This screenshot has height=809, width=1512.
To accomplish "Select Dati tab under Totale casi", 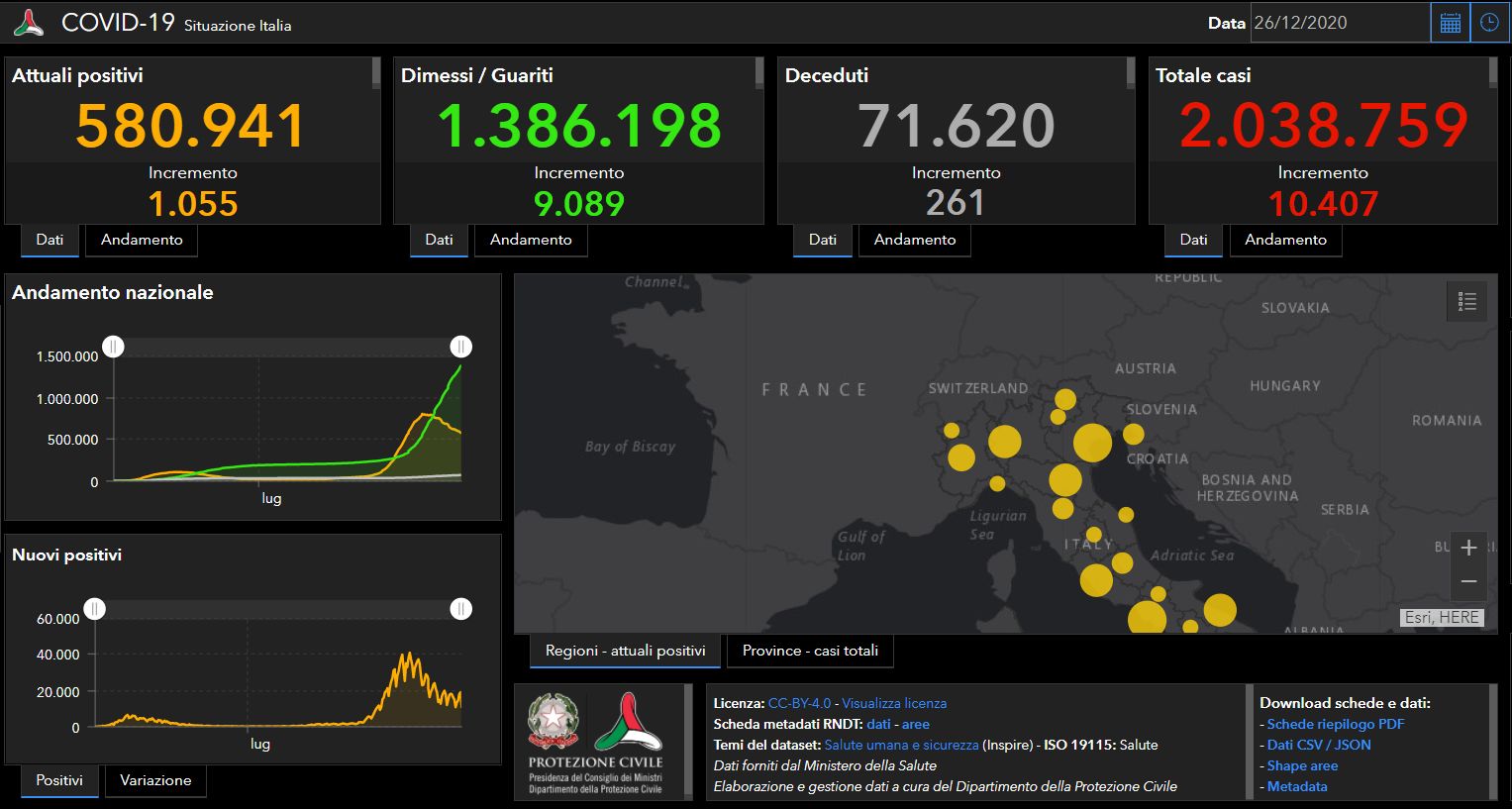I will tap(1193, 240).
